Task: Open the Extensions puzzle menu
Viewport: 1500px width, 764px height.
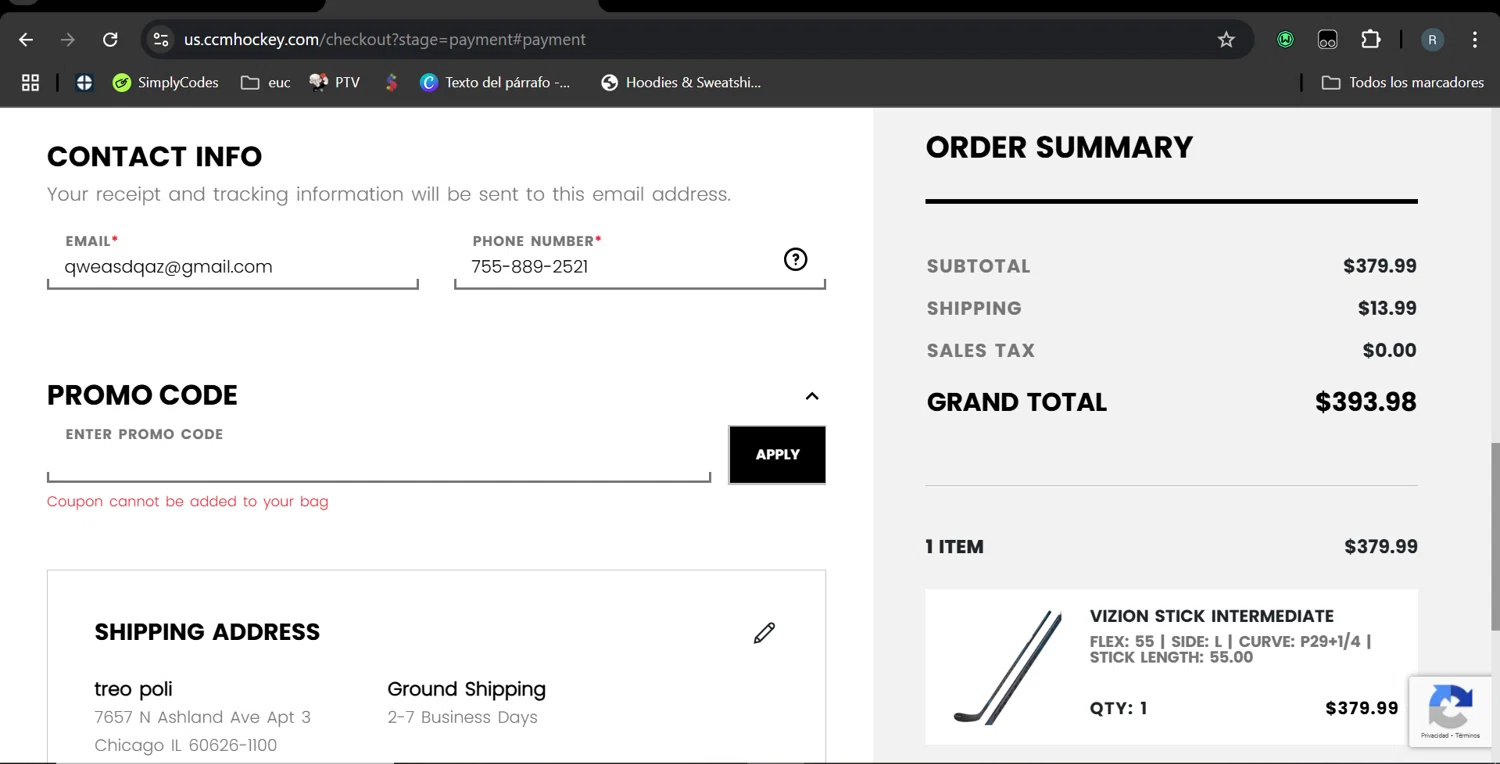Action: pos(1371,40)
